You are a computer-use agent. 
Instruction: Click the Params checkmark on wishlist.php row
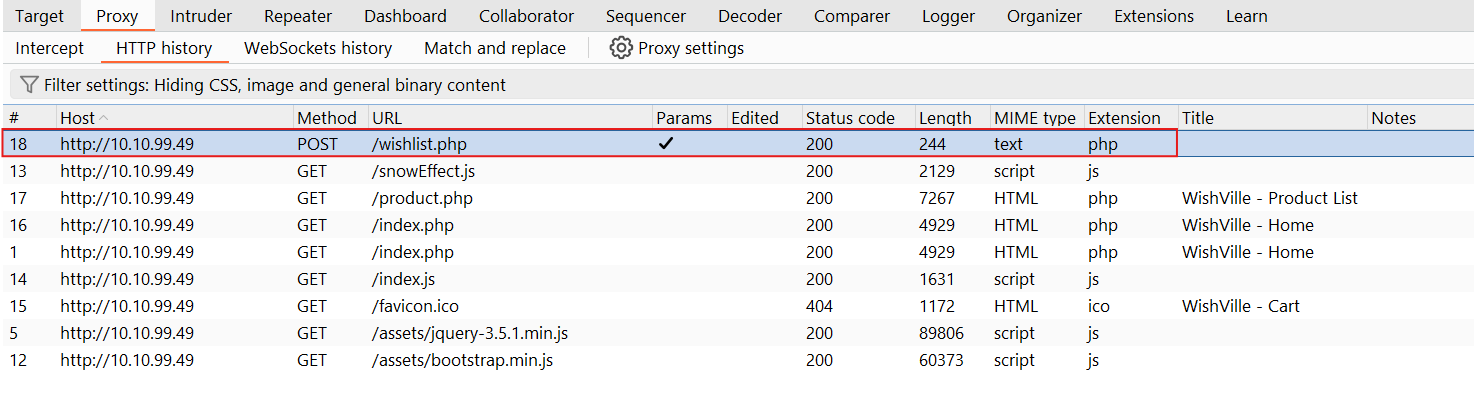click(666, 144)
